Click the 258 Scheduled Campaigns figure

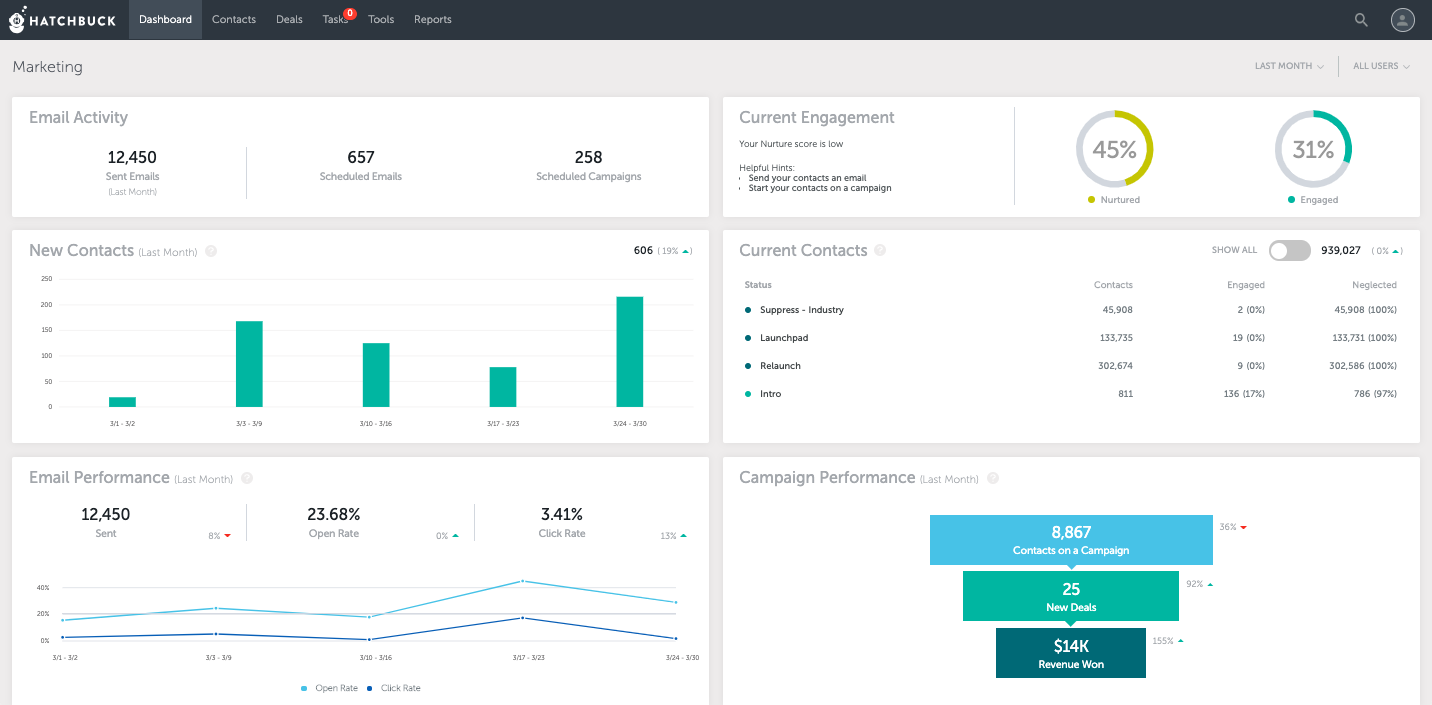(589, 157)
